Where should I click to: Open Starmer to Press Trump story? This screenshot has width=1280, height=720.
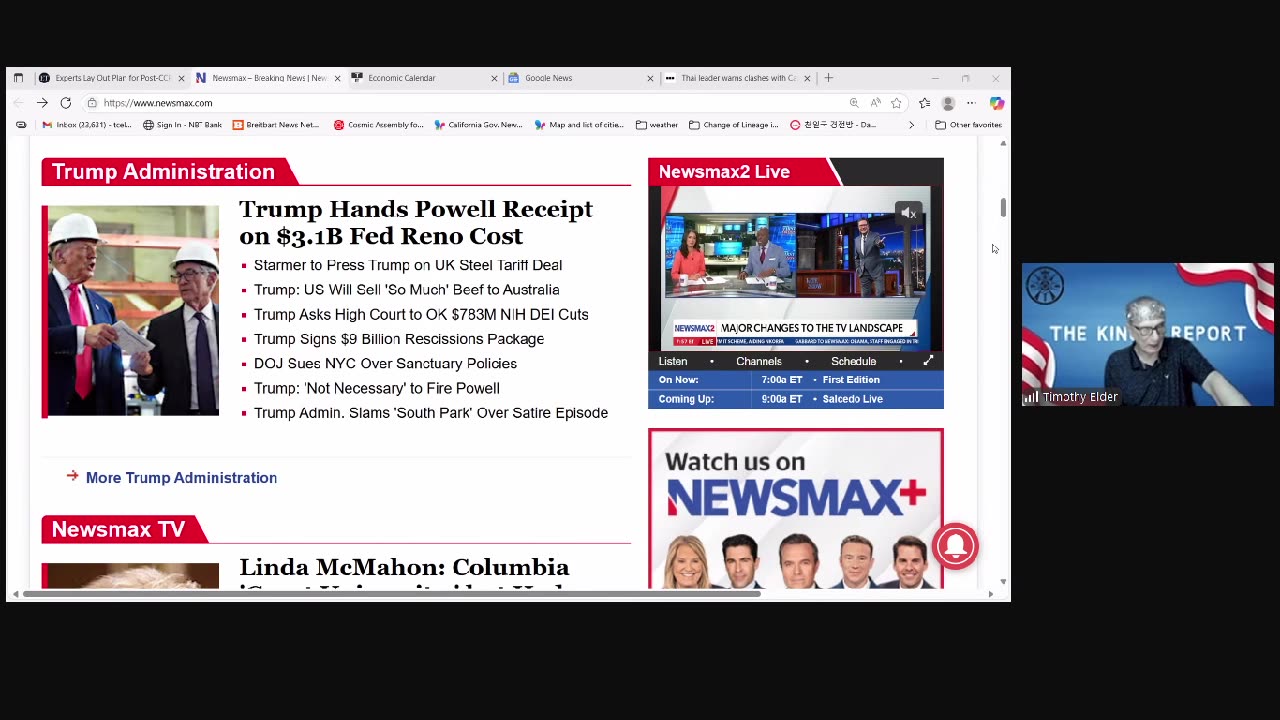(x=408, y=265)
